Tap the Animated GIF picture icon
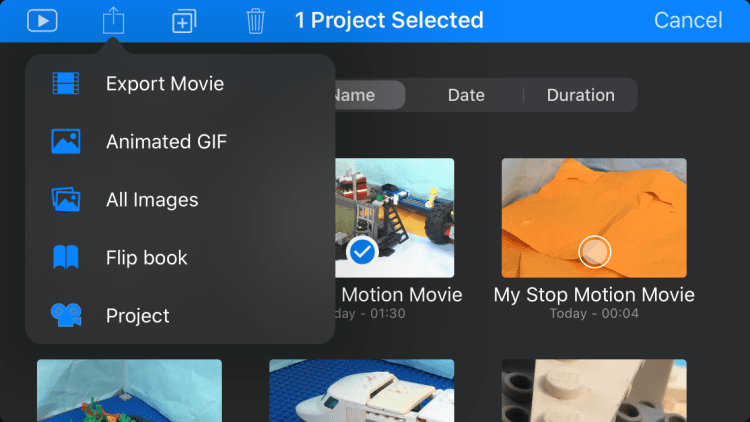The image size is (750, 422). [x=66, y=142]
